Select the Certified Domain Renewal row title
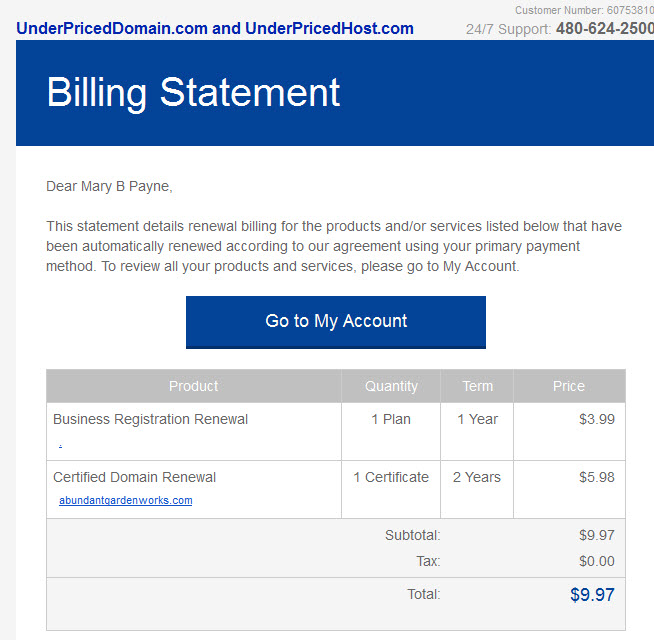The image size is (654, 640). [134, 477]
